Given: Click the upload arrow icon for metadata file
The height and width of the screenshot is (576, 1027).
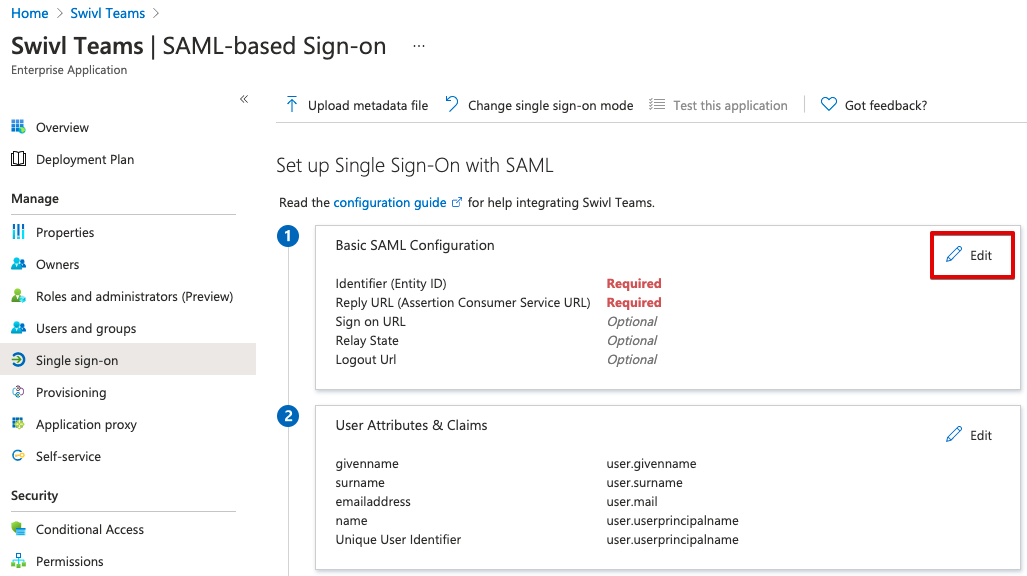Looking at the screenshot, I should [x=291, y=104].
